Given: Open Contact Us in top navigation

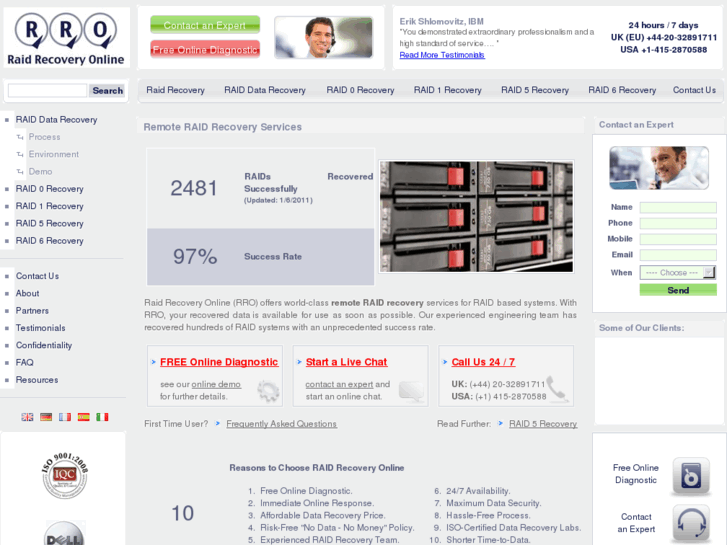Looking at the screenshot, I should click(694, 90).
